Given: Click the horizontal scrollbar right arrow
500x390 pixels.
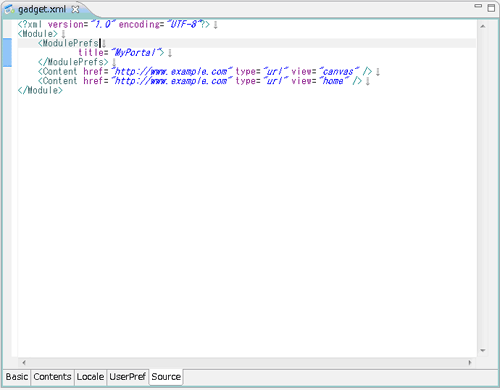Looking at the screenshot, I should pos(470,362).
